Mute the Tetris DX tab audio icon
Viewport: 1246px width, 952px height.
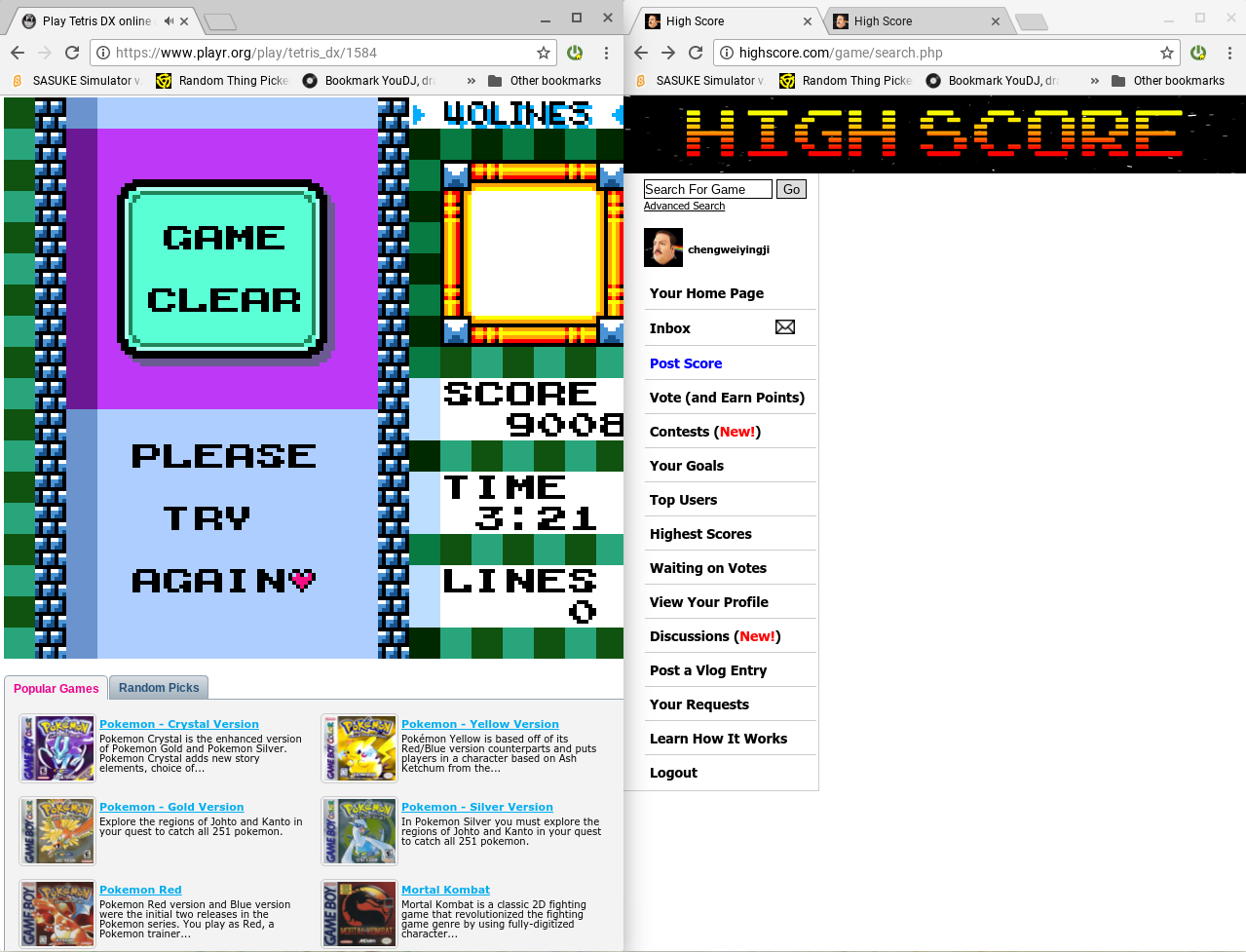[x=169, y=20]
